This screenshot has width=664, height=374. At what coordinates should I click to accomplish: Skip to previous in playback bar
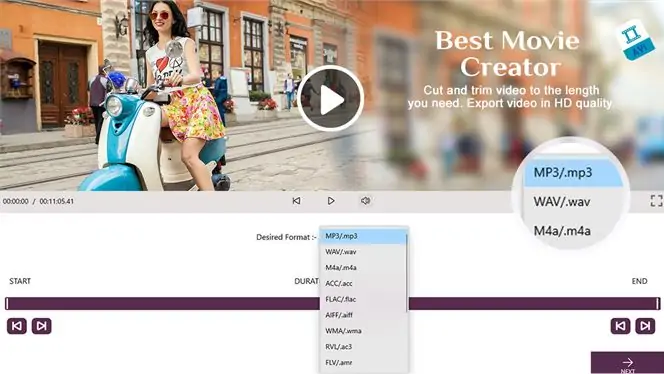coord(296,201)
